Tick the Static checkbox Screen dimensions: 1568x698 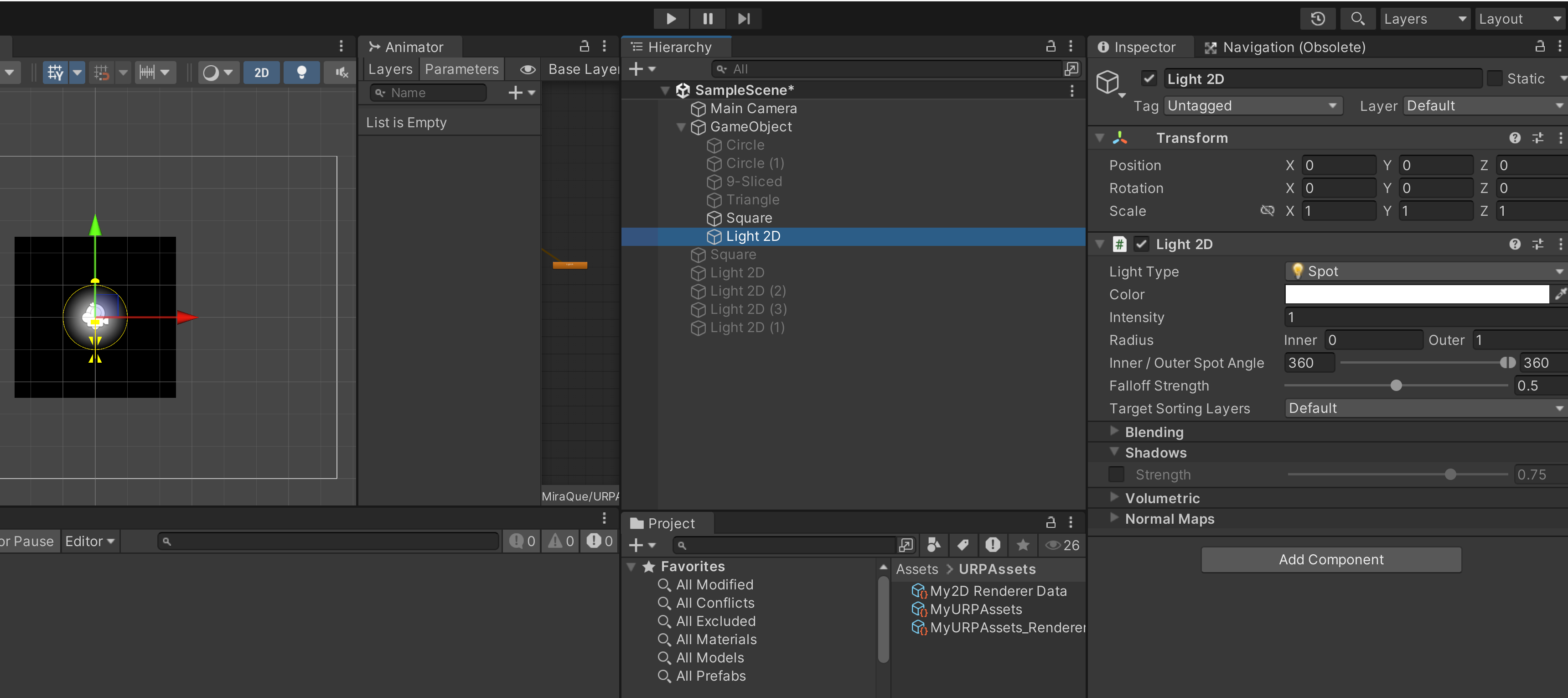(1494, 78)
